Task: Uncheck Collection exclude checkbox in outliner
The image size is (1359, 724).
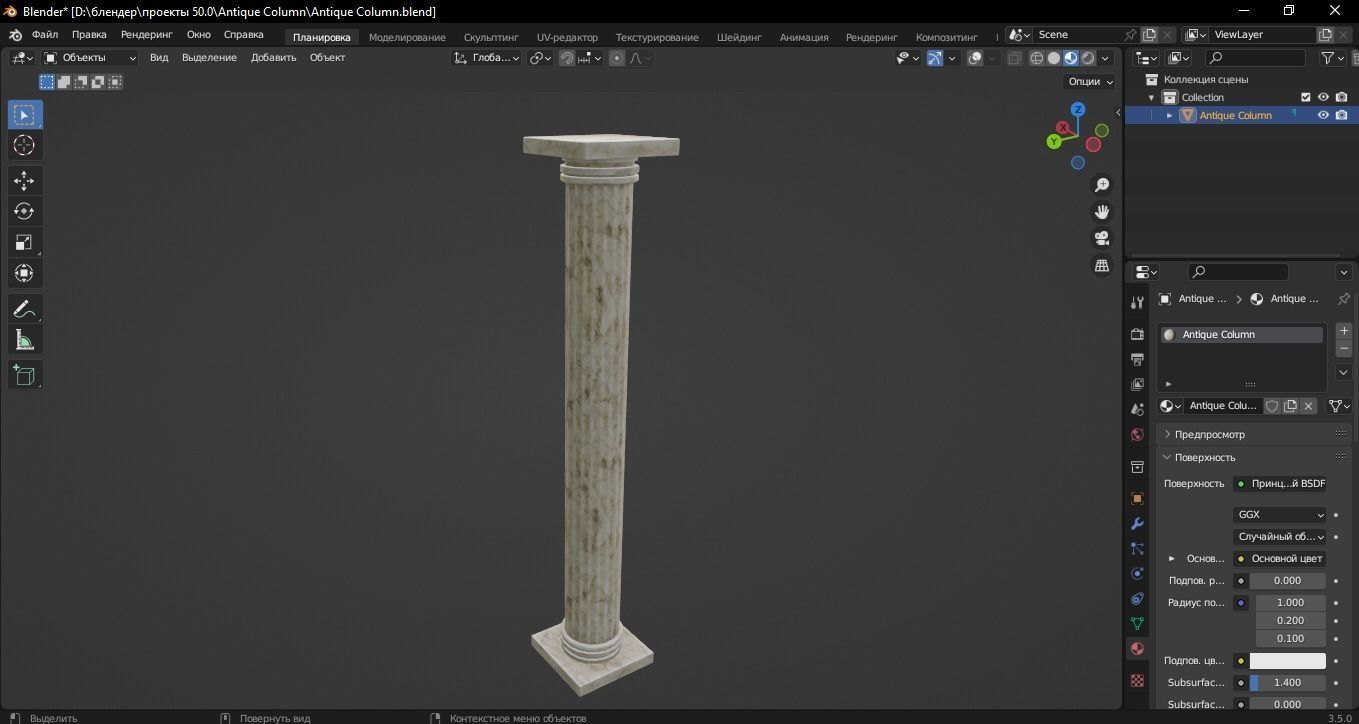Action: click(x=1305, y=97)
